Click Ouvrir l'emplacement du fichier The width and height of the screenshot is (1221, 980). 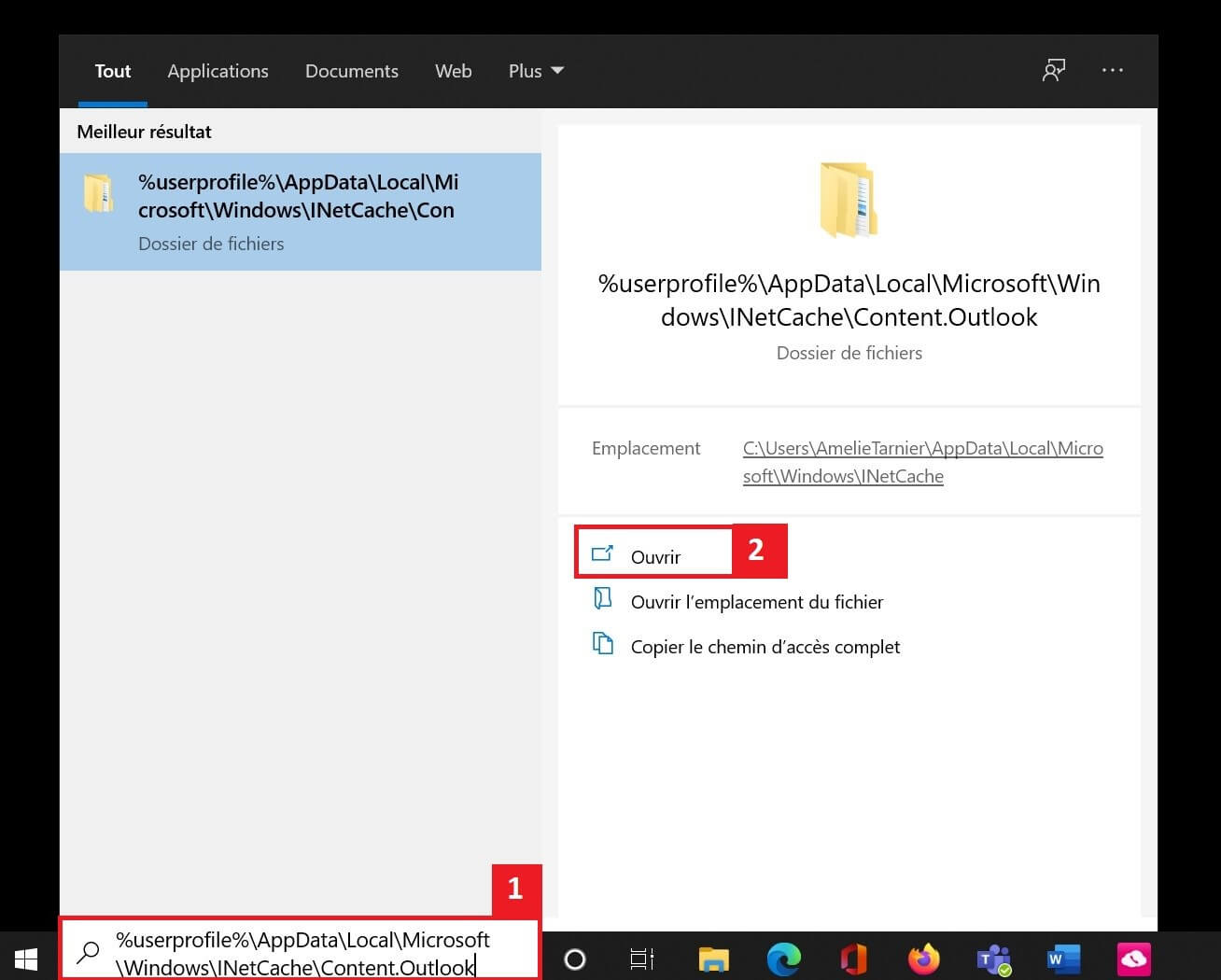[756, 602]
